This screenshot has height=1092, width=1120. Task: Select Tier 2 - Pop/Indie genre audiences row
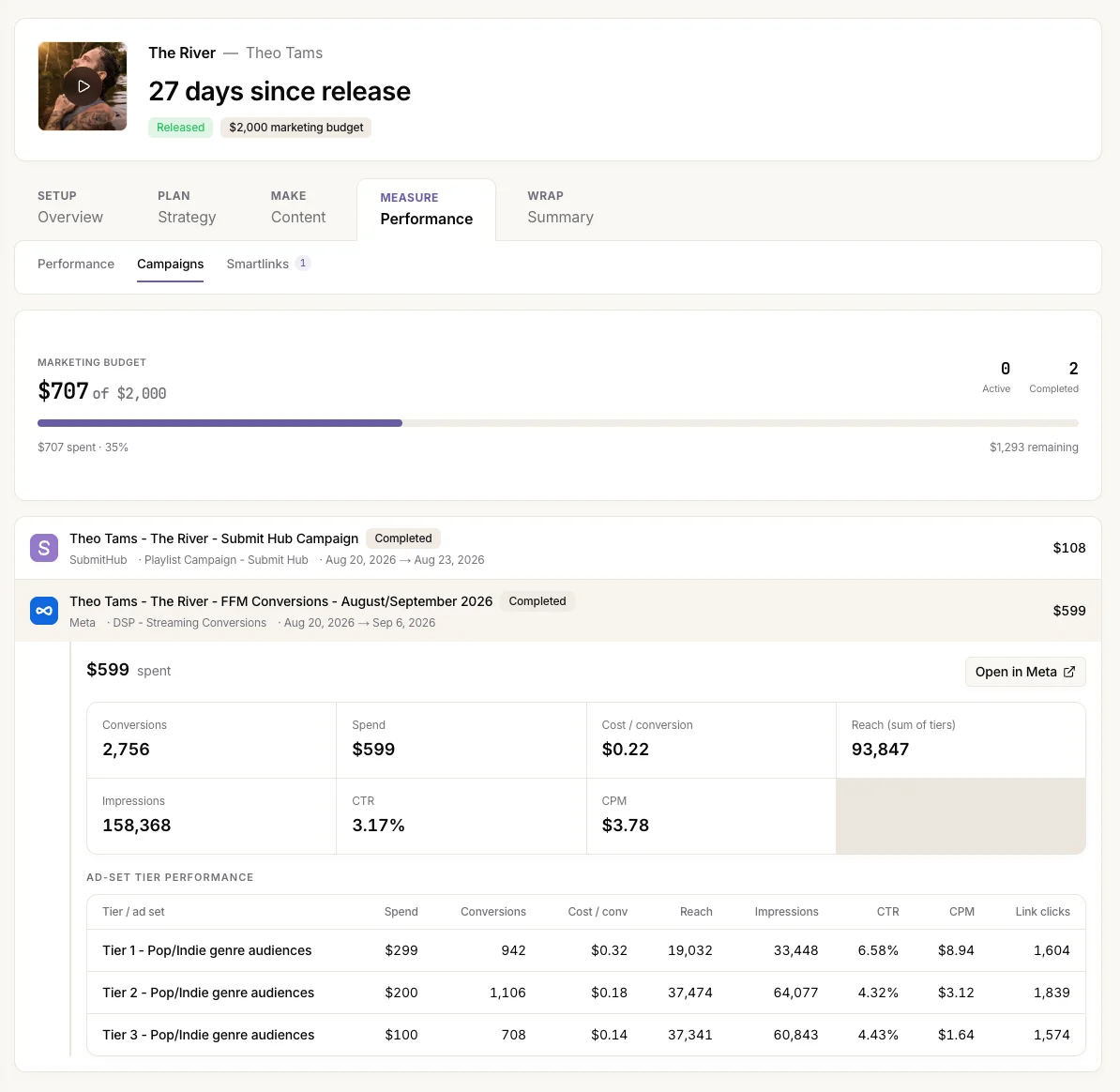pyautogui.click(x=585, y=993)
